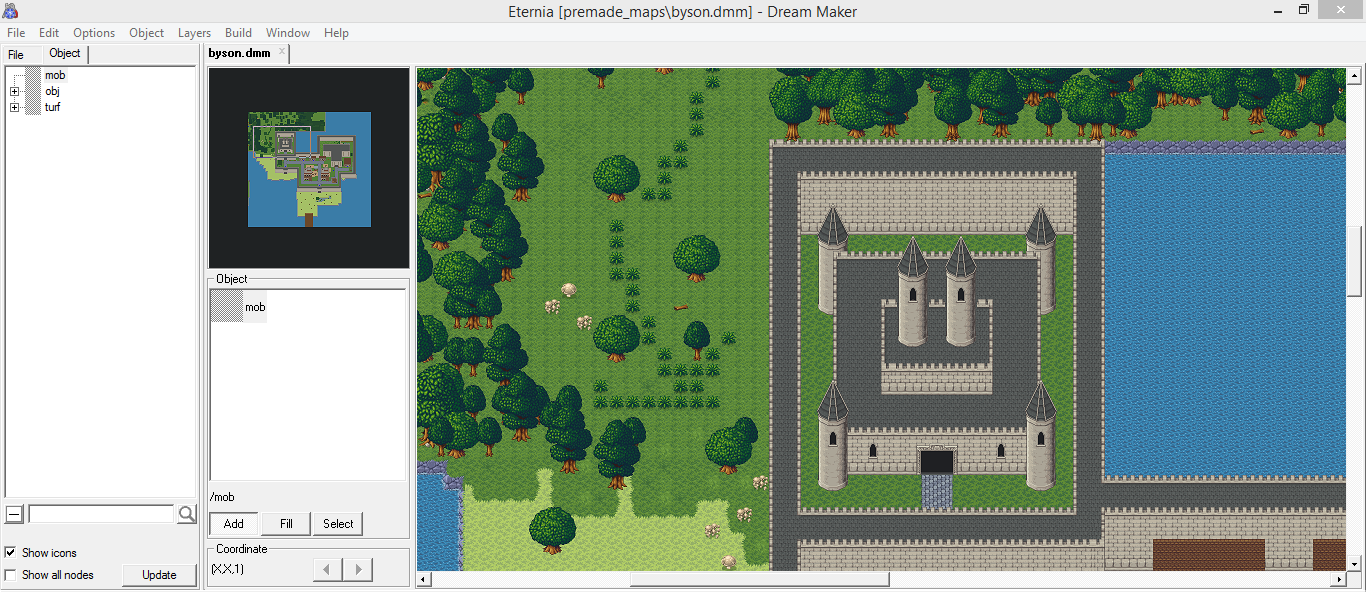Click the map vertical scrollbar thumb
1366x592 pixels.
(x=1354, y=262)
